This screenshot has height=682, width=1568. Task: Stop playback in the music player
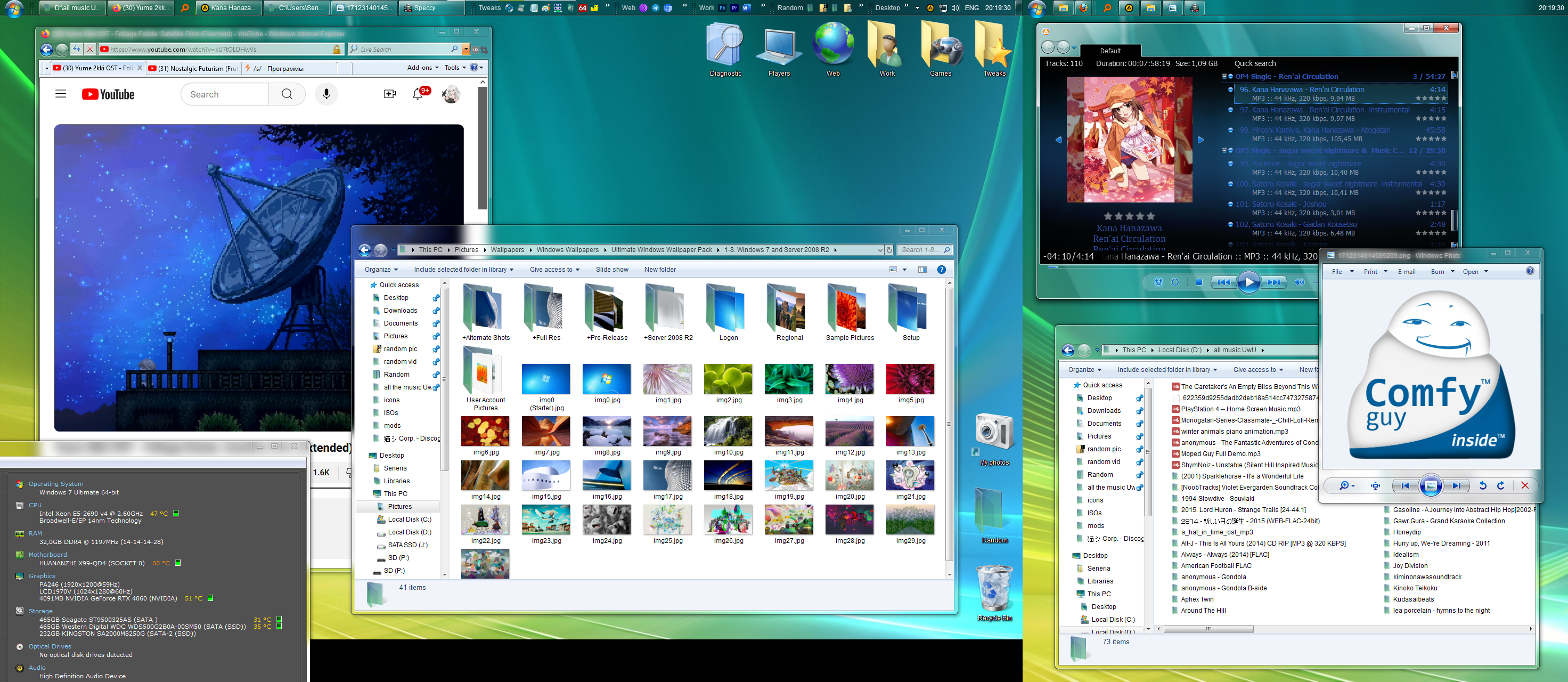pos(1198,282)
